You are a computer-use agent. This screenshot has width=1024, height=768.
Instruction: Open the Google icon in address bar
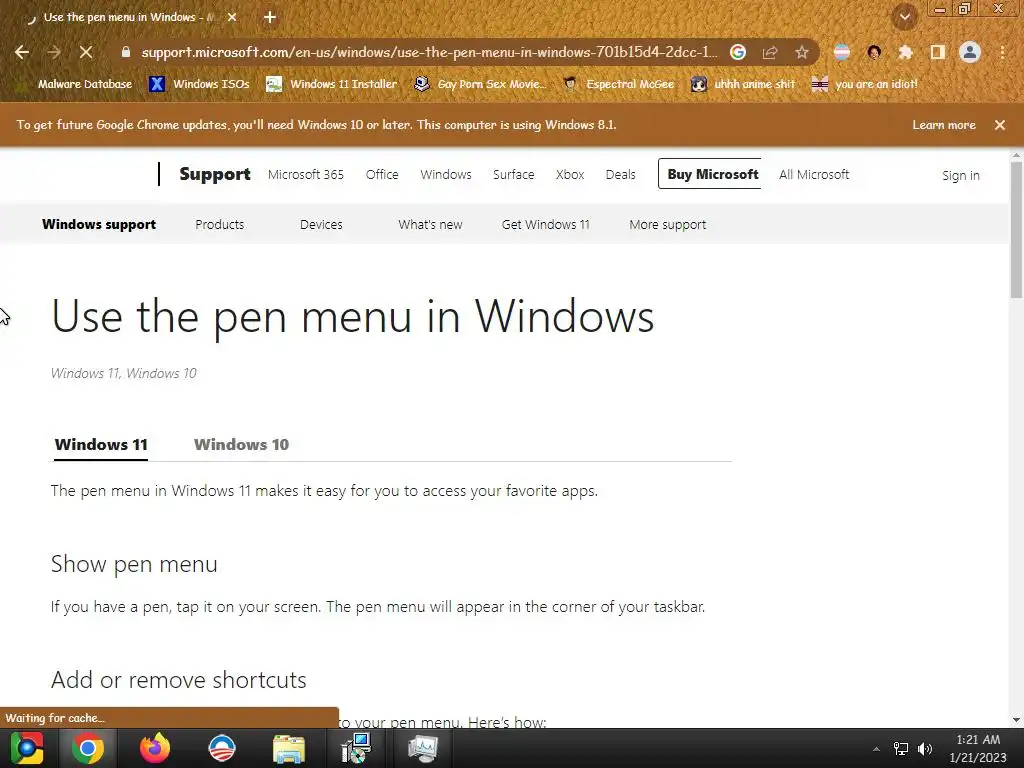pos(738,52)
